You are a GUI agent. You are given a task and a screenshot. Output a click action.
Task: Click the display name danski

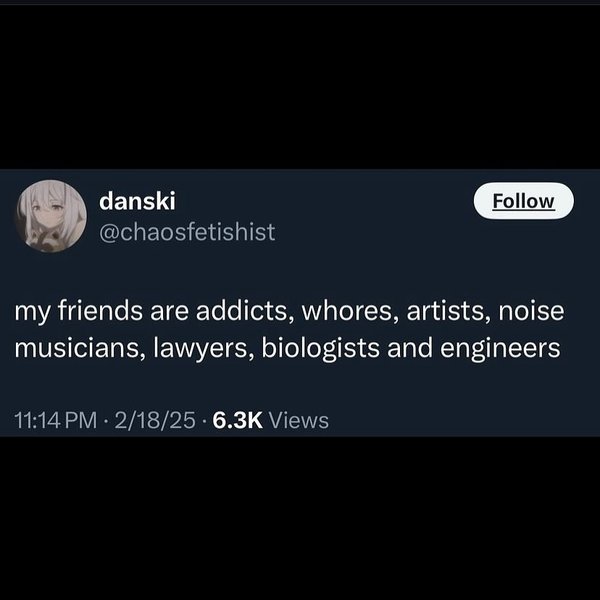tap(137, 201)
